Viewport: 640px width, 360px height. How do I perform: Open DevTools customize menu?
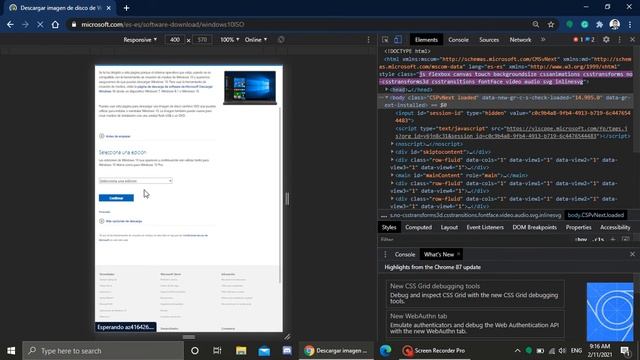pos(620,40)
